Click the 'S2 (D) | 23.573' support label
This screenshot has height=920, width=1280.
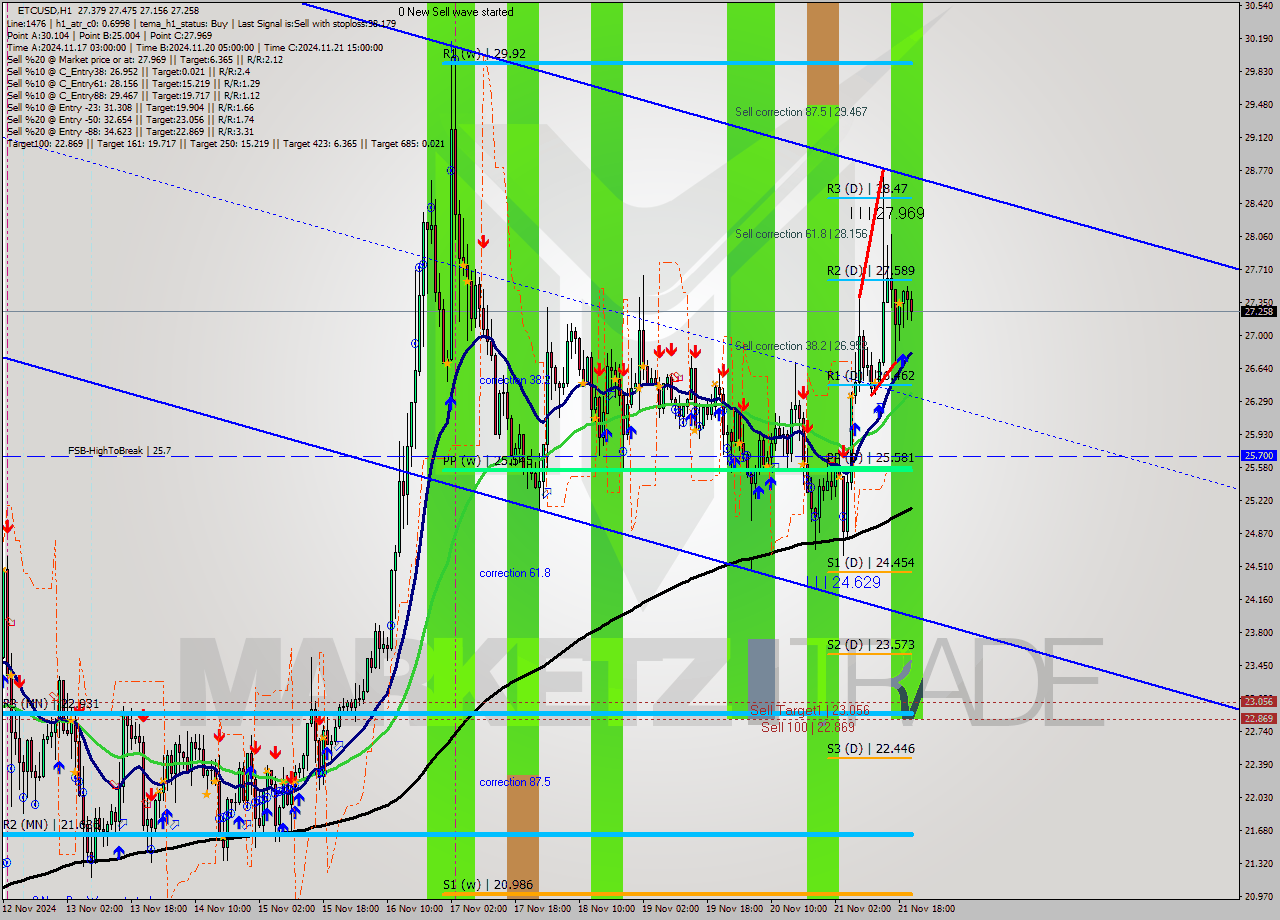[870, 645]
